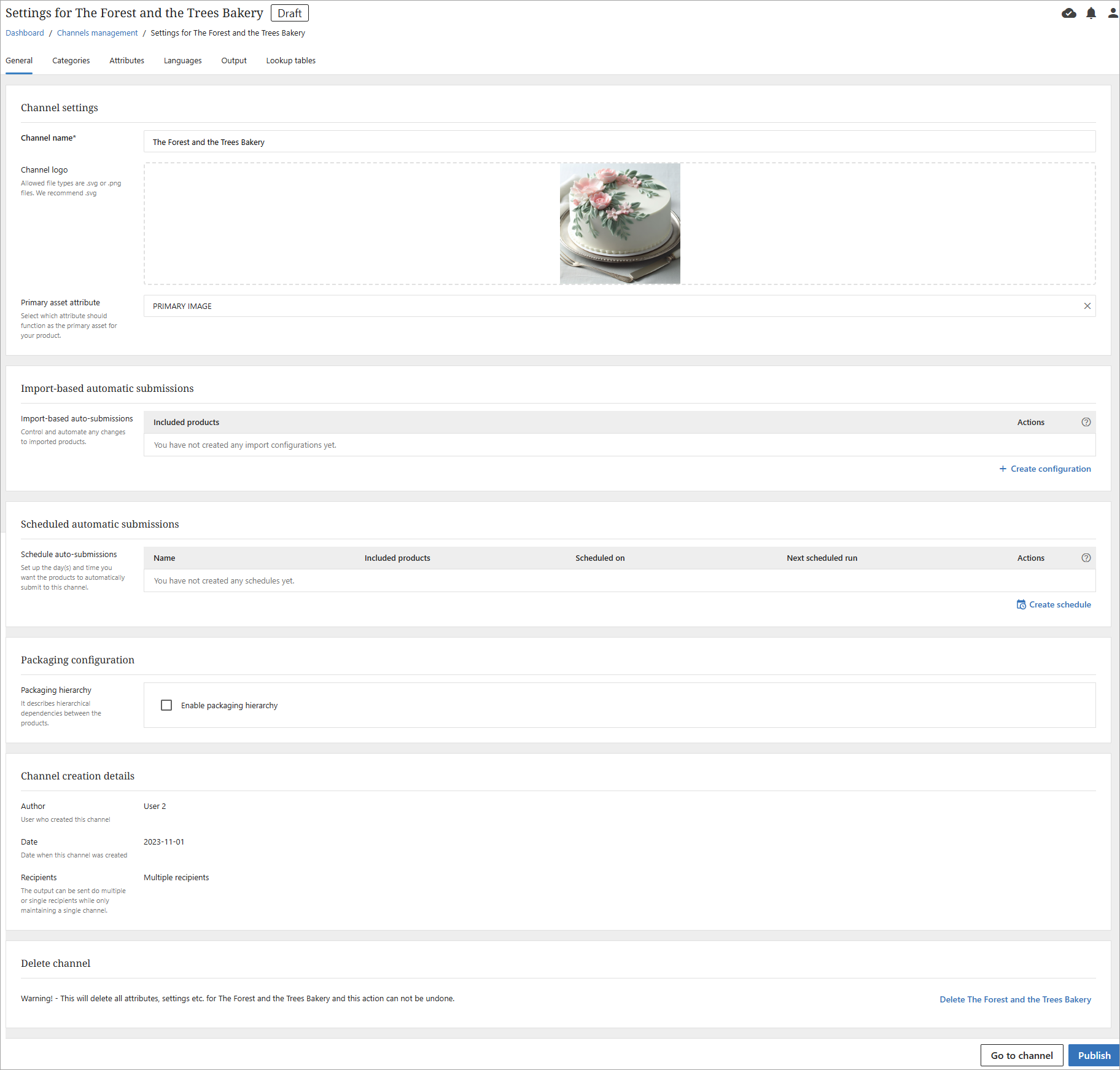Select the Output tab

234,60
